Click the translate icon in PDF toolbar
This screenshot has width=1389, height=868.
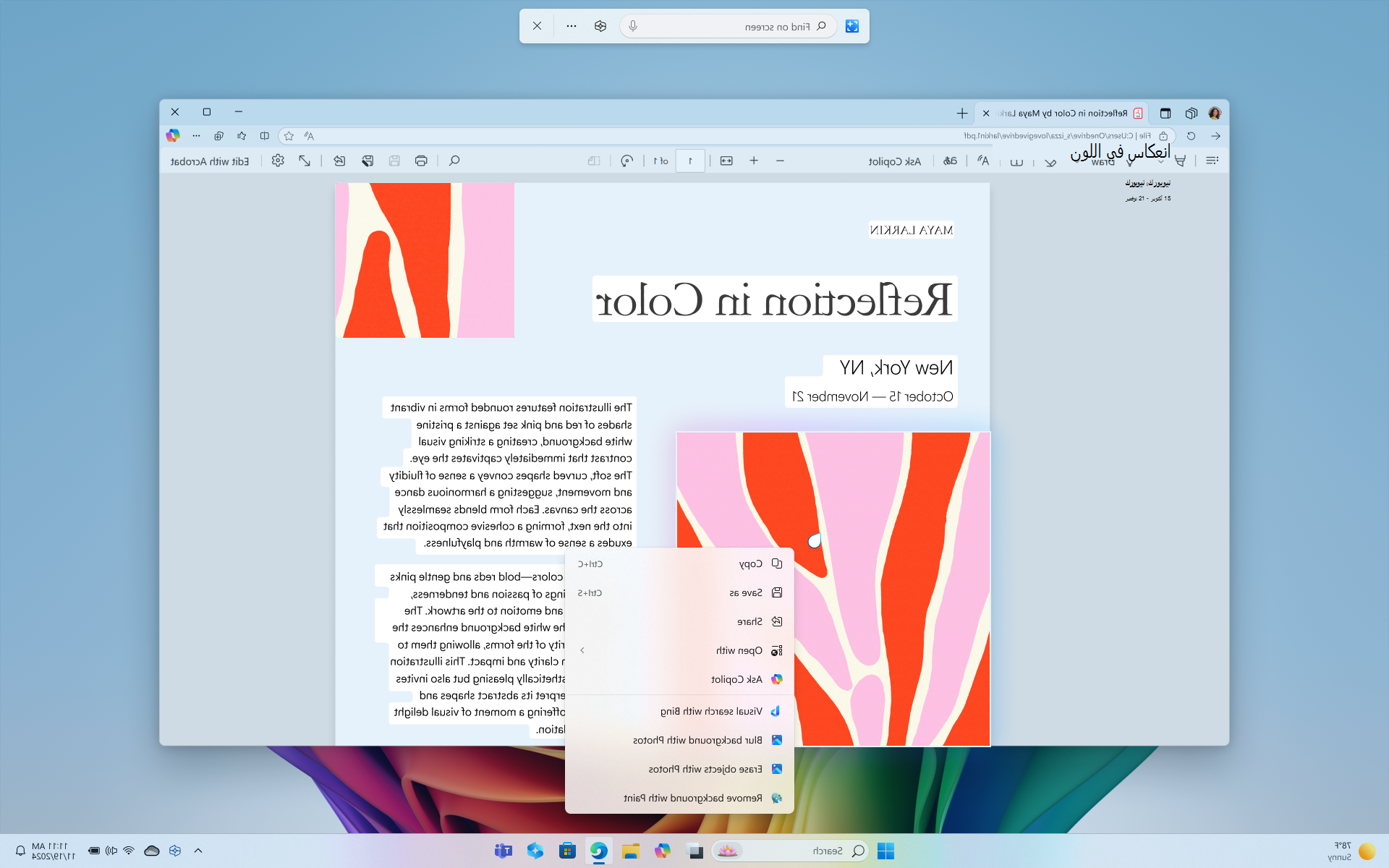tap(950, 161)
